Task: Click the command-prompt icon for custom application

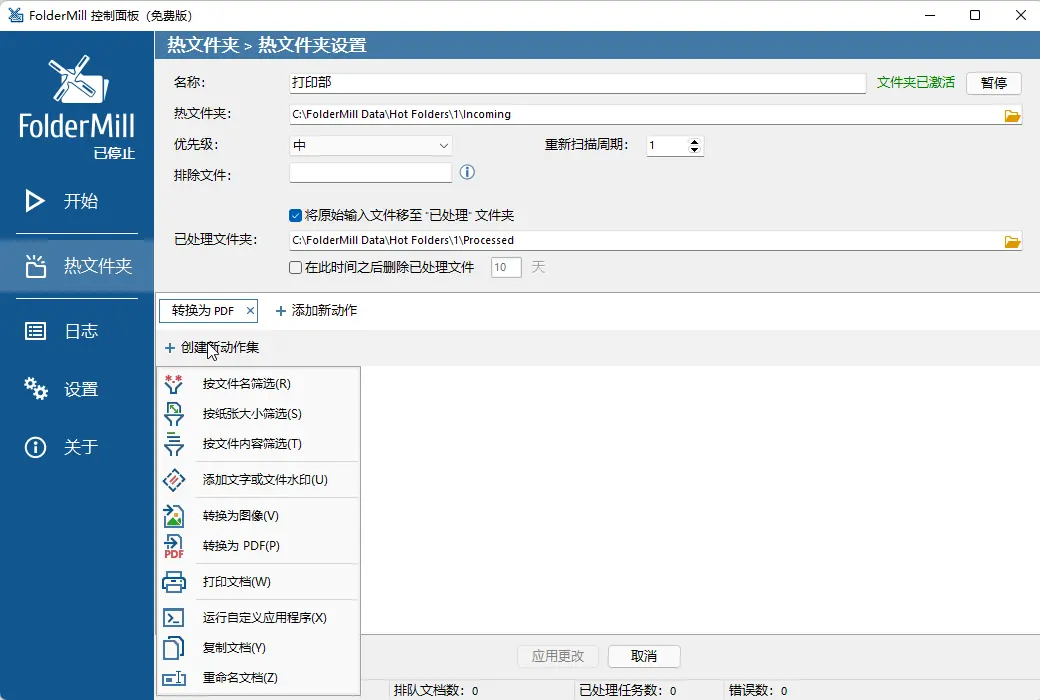Action: tap(174, 618)
